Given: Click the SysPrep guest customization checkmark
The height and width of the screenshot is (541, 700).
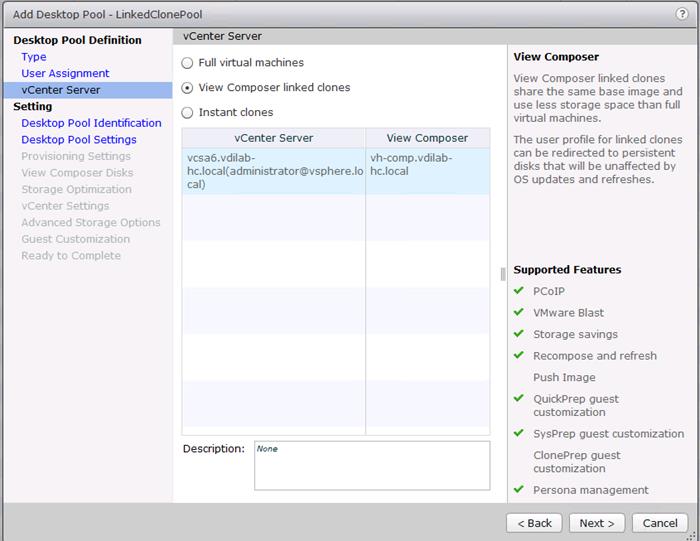Looking at the screenshot, I should click(519, 433).
